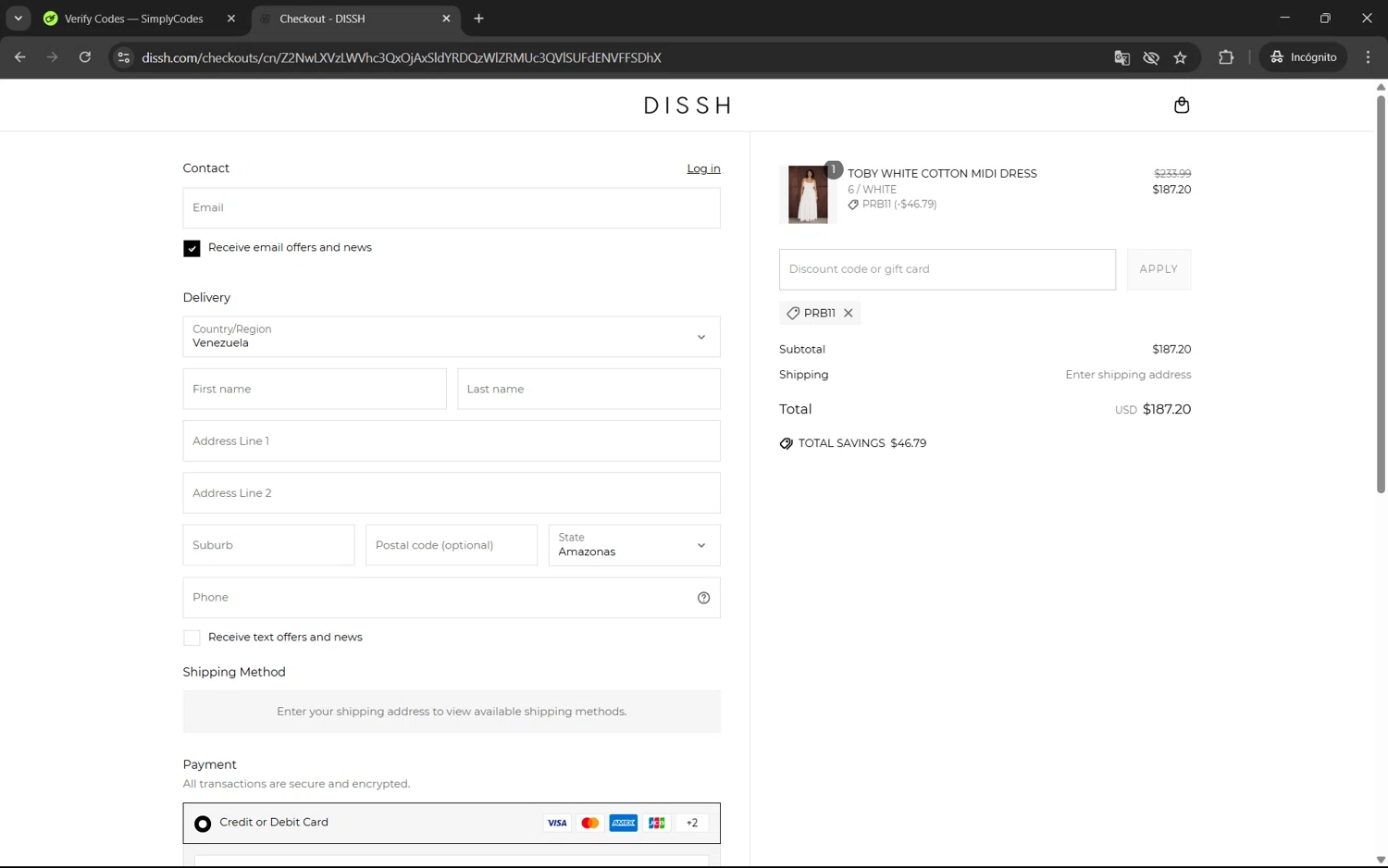
Task: Click the phone help question mark icon
Action: point(703,598)
